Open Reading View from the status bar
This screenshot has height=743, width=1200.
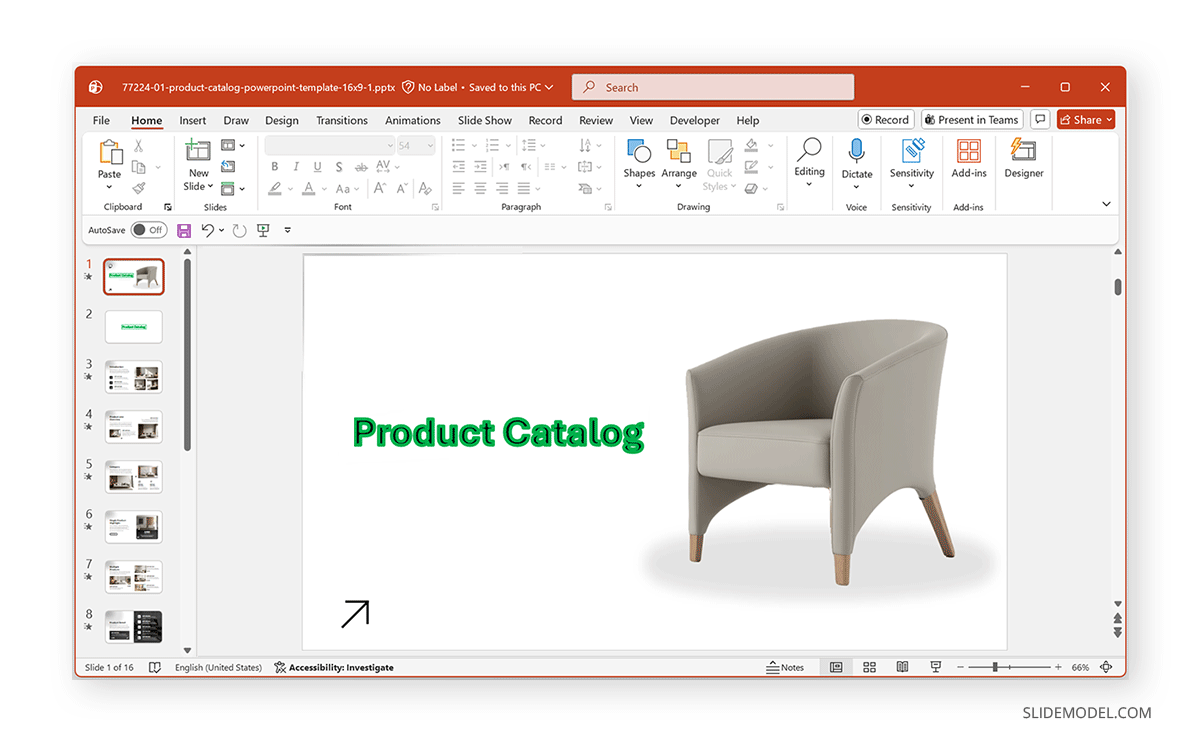point(902,667)
